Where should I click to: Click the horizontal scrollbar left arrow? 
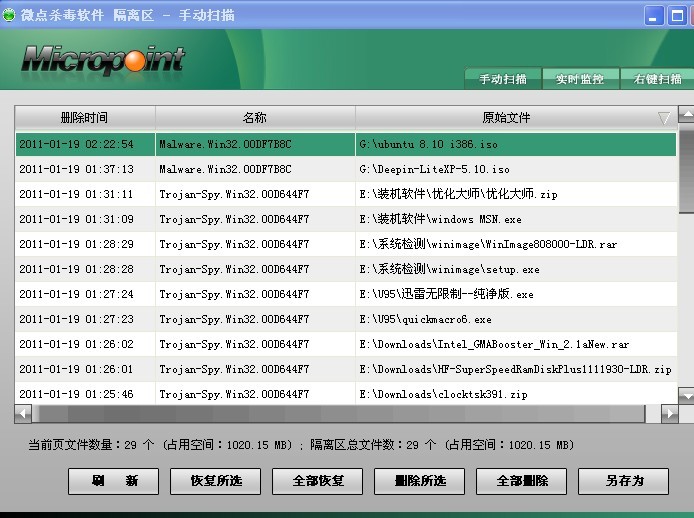23,414
